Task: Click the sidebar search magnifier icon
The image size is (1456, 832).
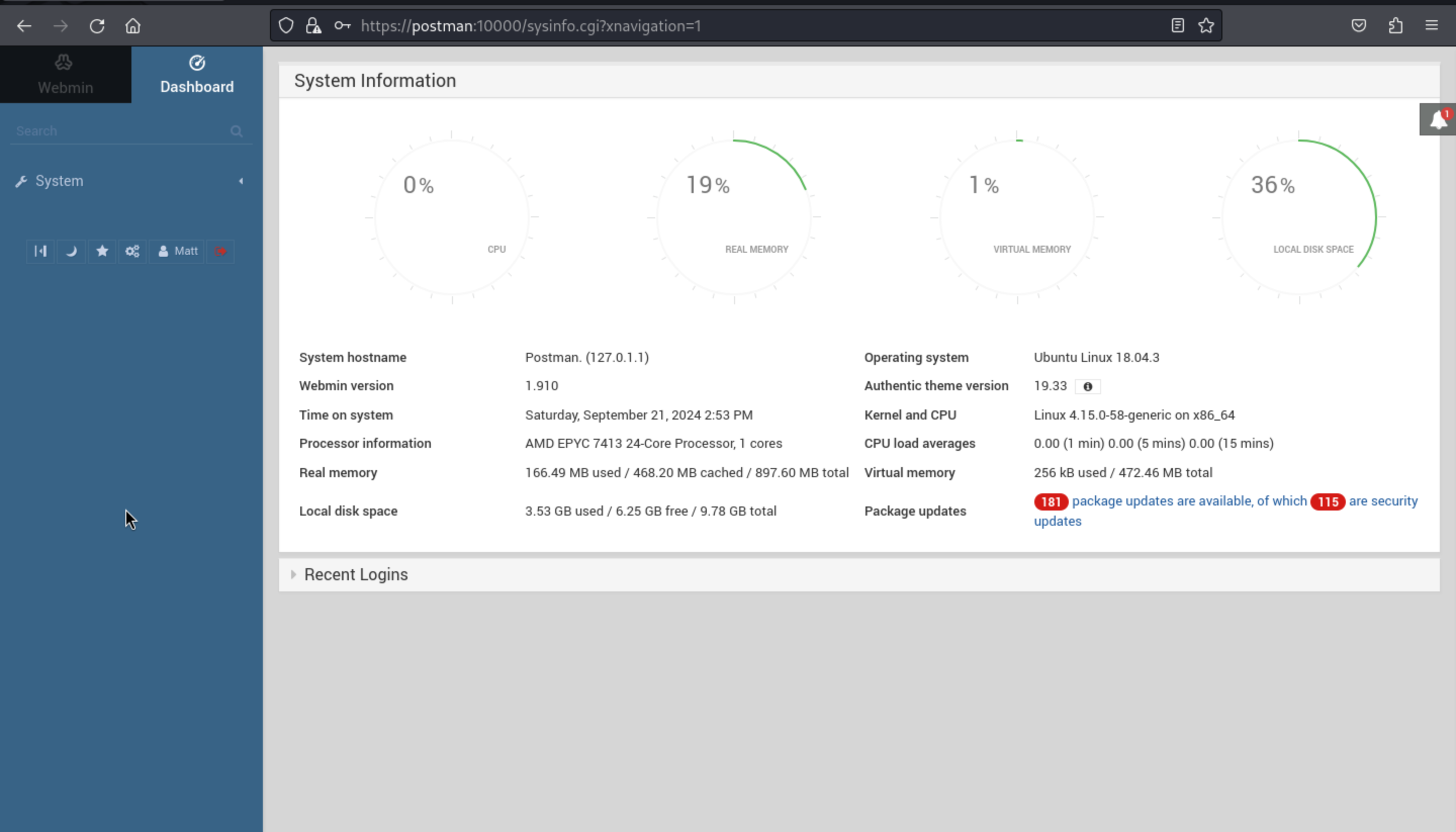Action: tap(236, 131)
